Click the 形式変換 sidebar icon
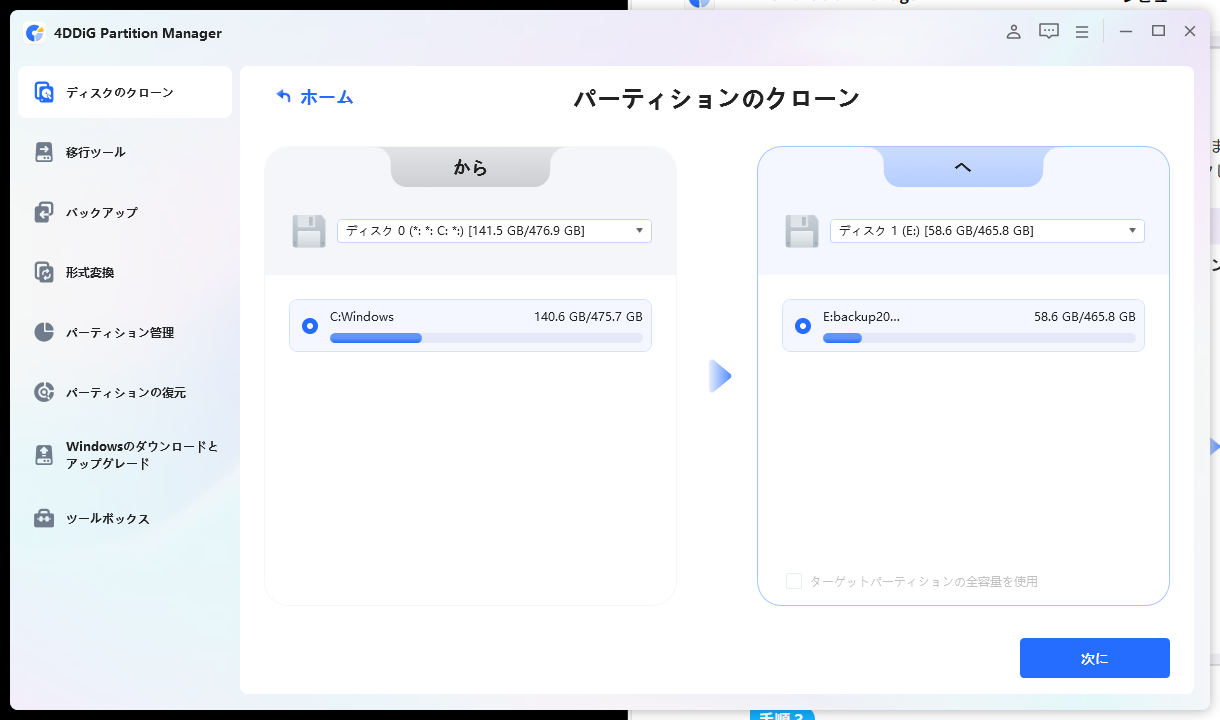This screenshot has height=720, width=1220. point(44,272)
